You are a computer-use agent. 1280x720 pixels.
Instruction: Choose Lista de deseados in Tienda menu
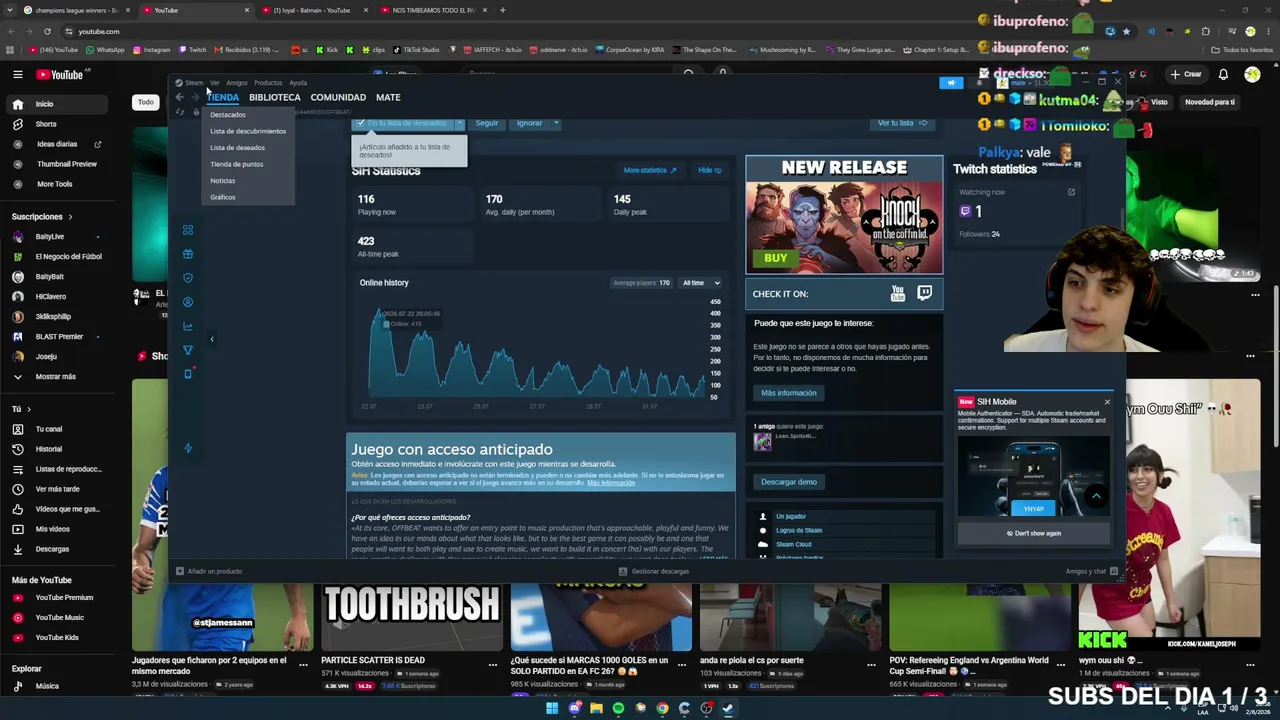click(237, 148)
